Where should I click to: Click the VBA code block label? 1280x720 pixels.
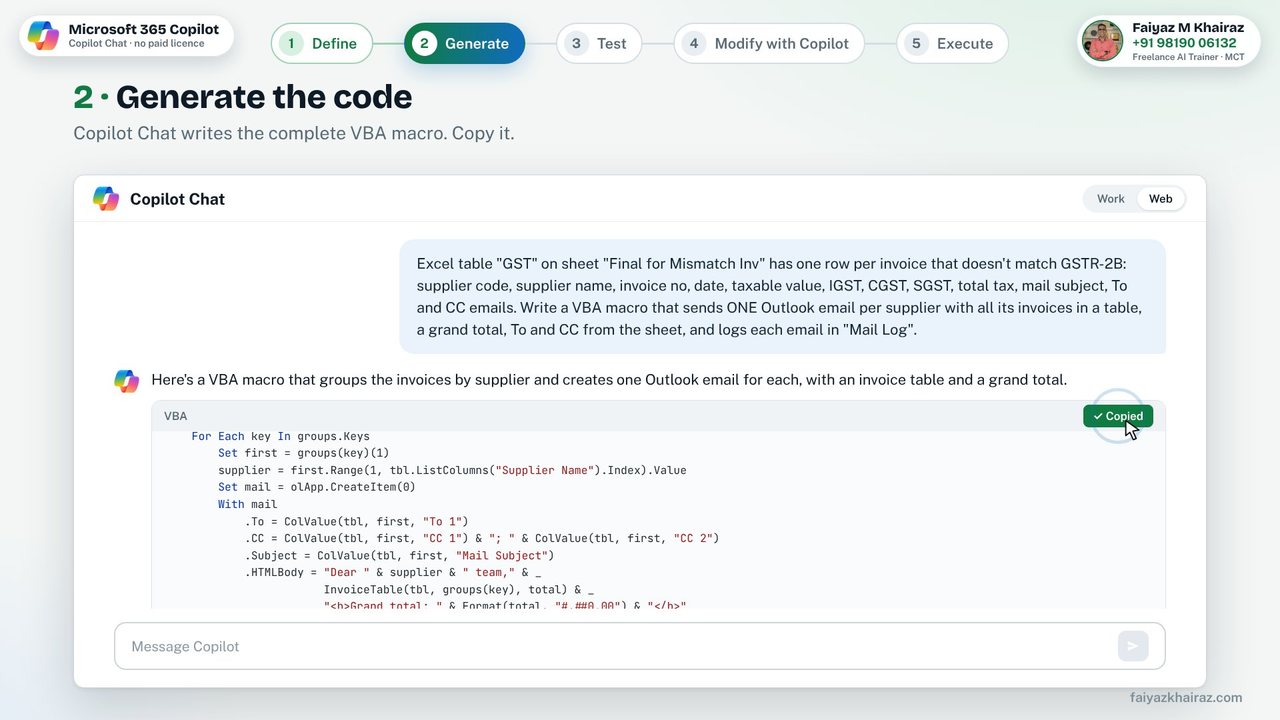coord(175,416)
